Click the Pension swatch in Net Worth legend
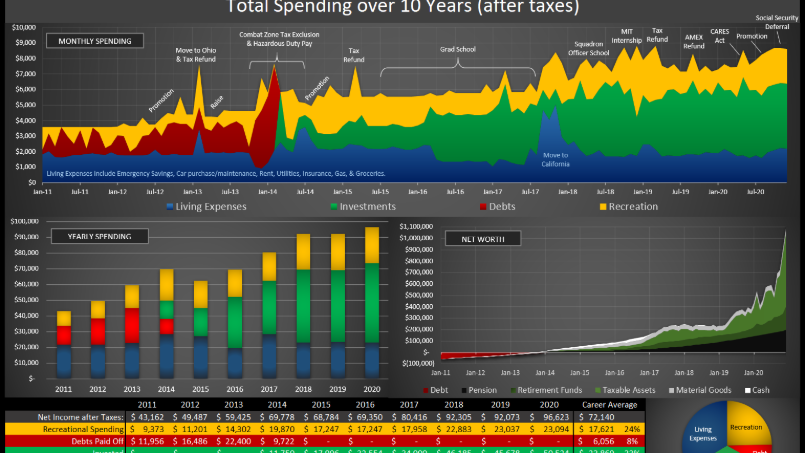 (464, 390)
